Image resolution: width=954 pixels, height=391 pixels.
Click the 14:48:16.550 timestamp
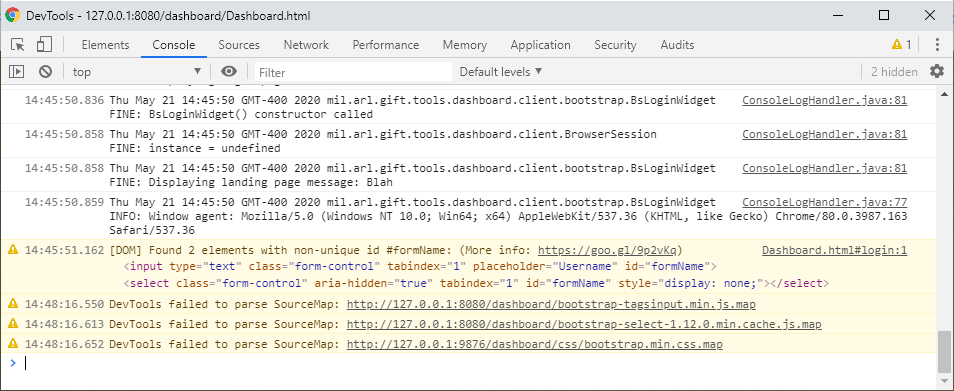(x=64, y=304)
